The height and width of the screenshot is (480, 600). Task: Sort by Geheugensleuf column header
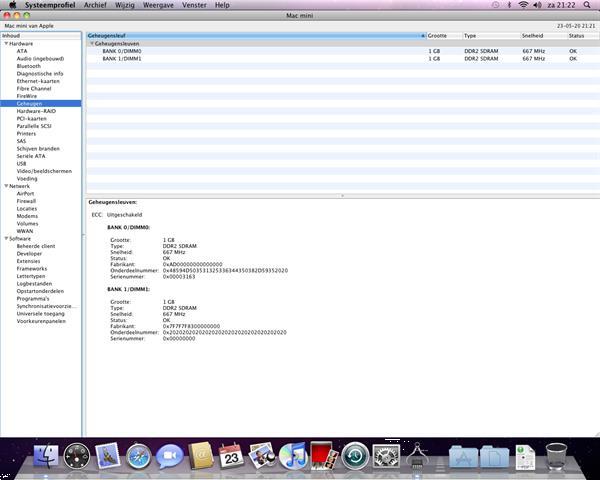coord(256,36)
